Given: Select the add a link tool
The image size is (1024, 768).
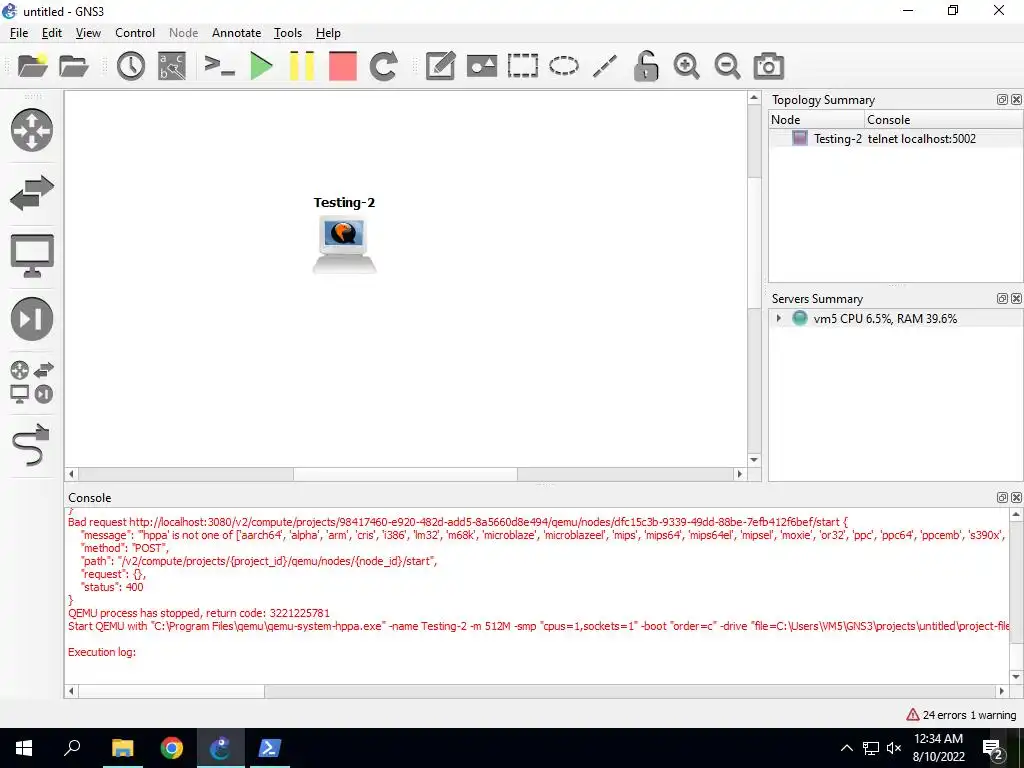Looking at the screenshot, I should [x=31, y=445].
